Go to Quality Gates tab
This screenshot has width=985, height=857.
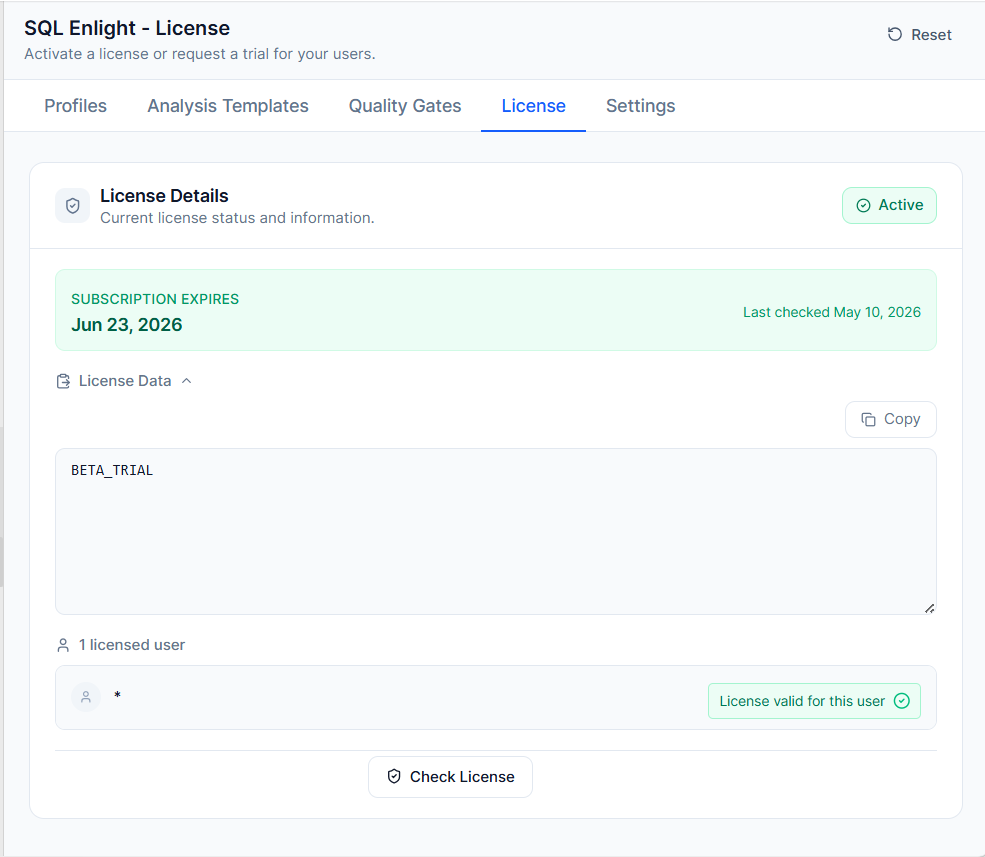click(405, 106)
